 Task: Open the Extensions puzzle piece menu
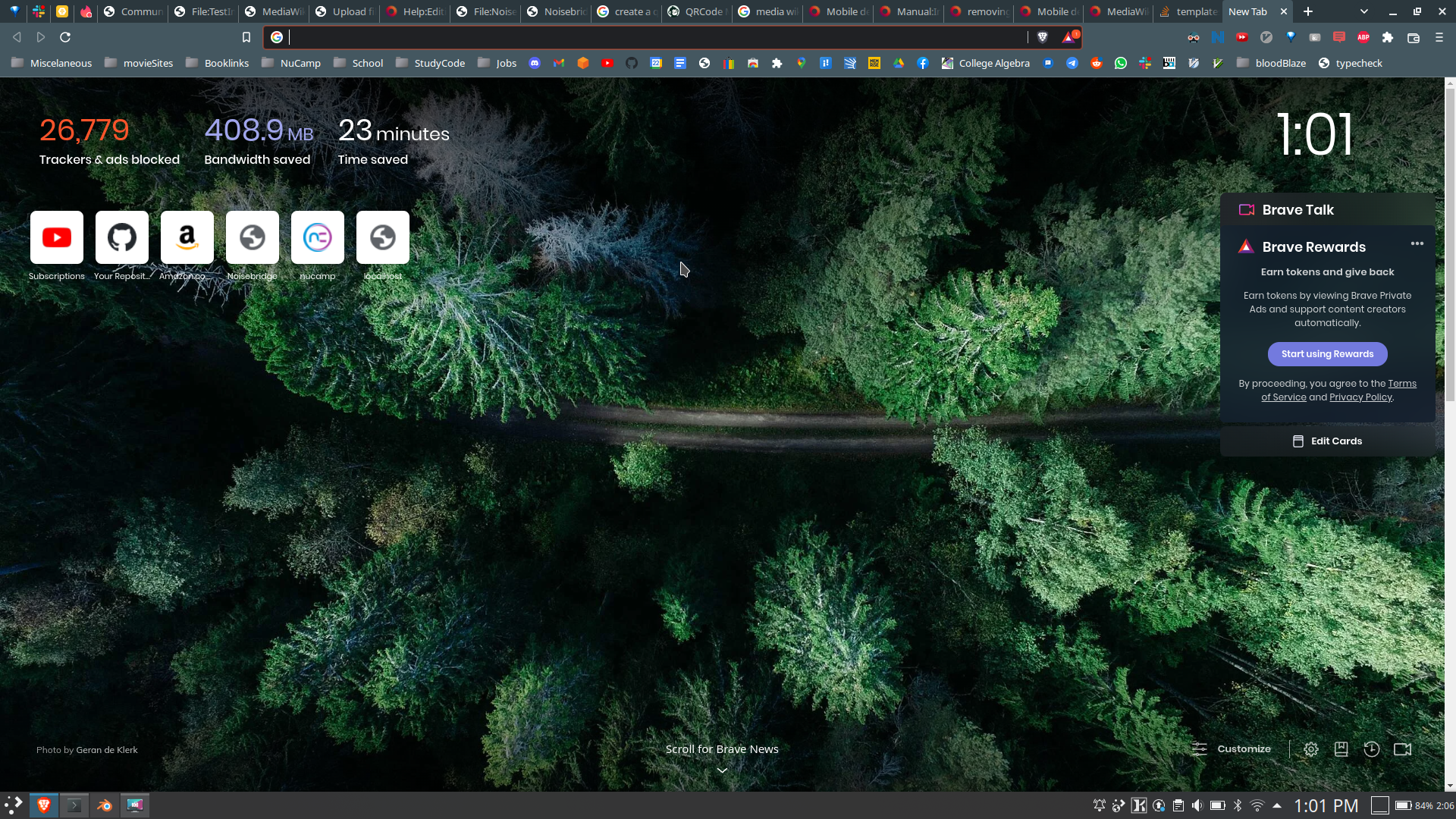tap(1388, 37)
